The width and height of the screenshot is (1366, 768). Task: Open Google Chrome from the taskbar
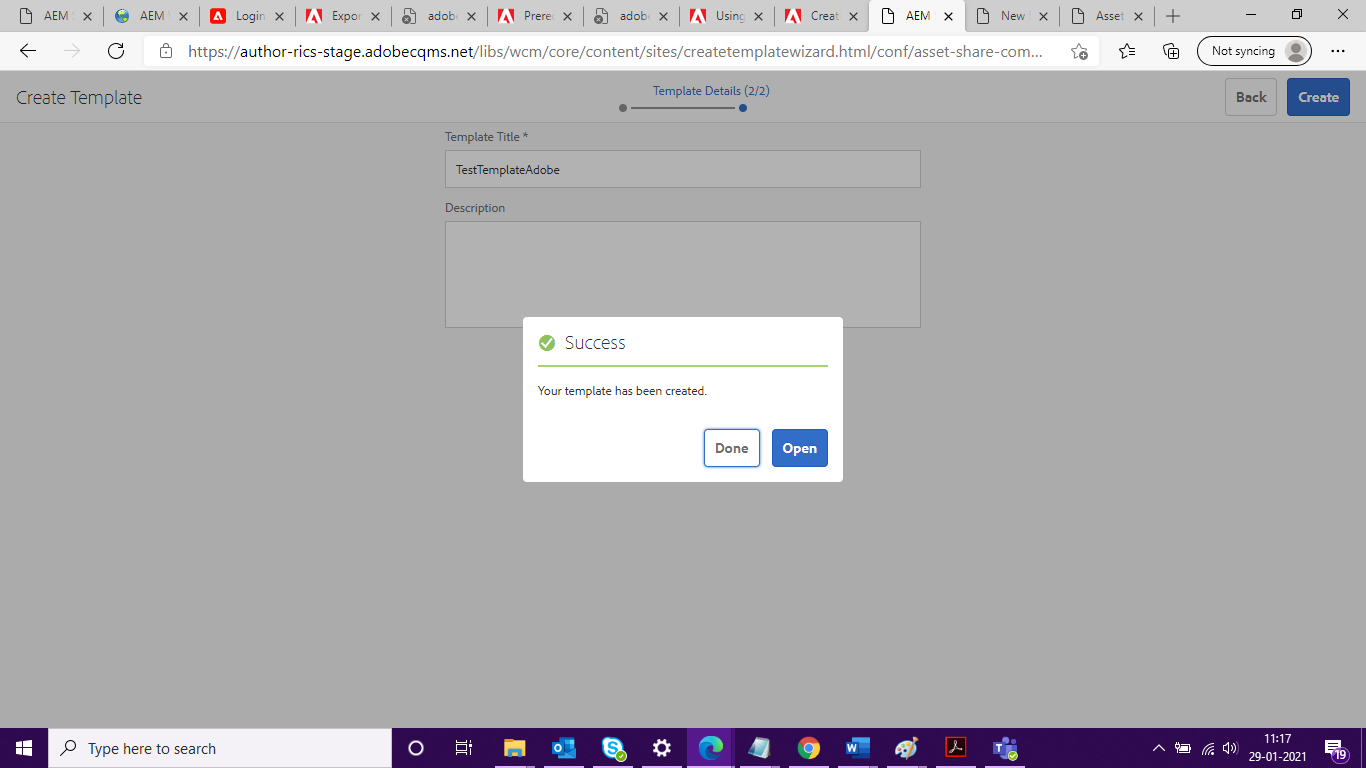[808, 747]
